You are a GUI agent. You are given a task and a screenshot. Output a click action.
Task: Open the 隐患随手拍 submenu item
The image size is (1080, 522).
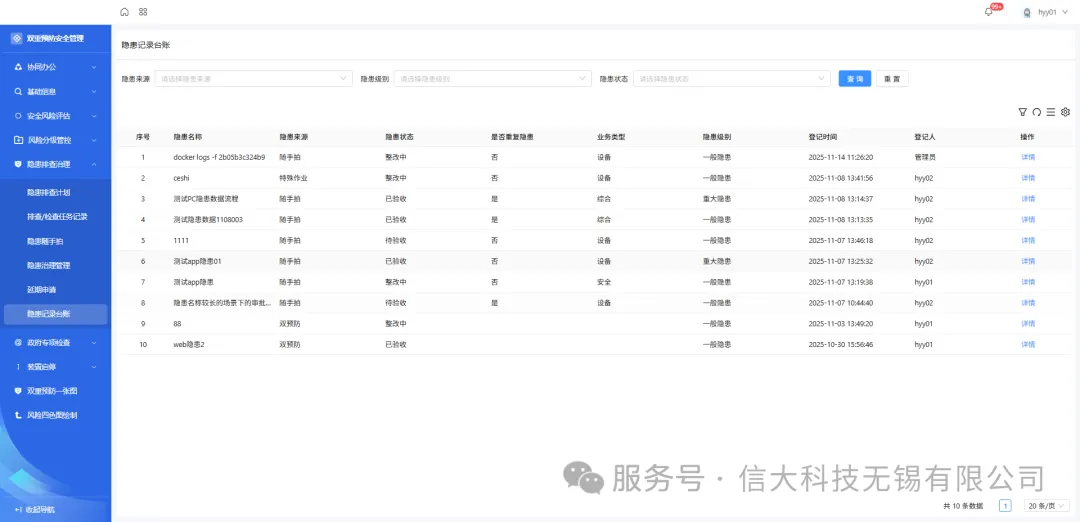[x=45, y=241]
